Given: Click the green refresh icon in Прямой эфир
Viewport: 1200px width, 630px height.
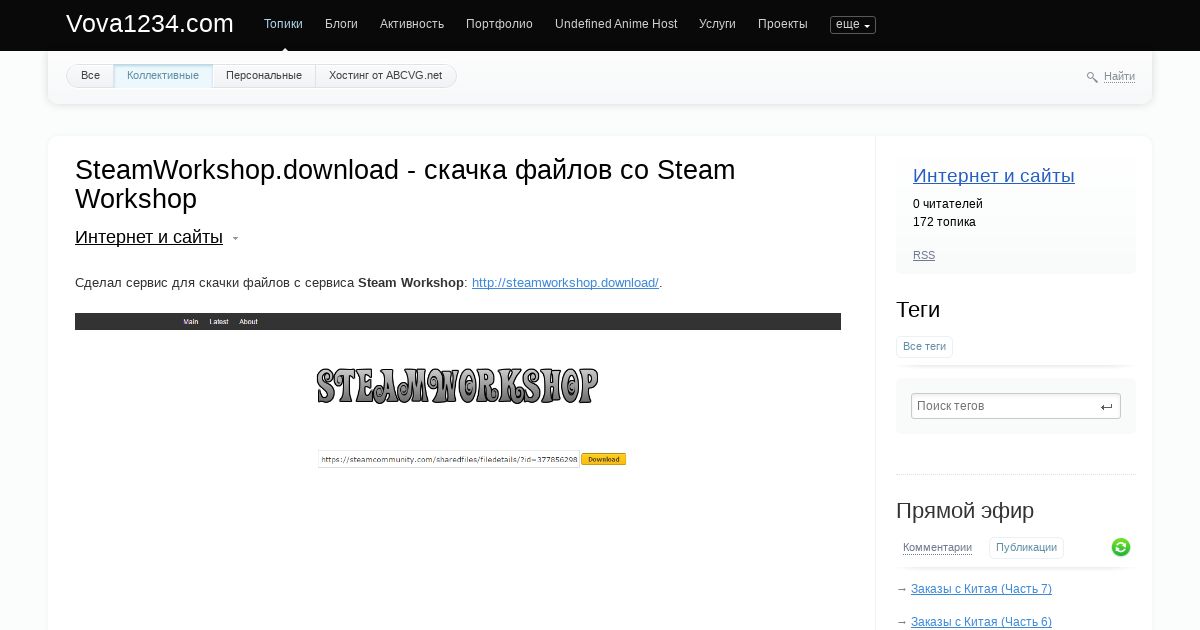Looking at the screenshot, I should 1121,547.
